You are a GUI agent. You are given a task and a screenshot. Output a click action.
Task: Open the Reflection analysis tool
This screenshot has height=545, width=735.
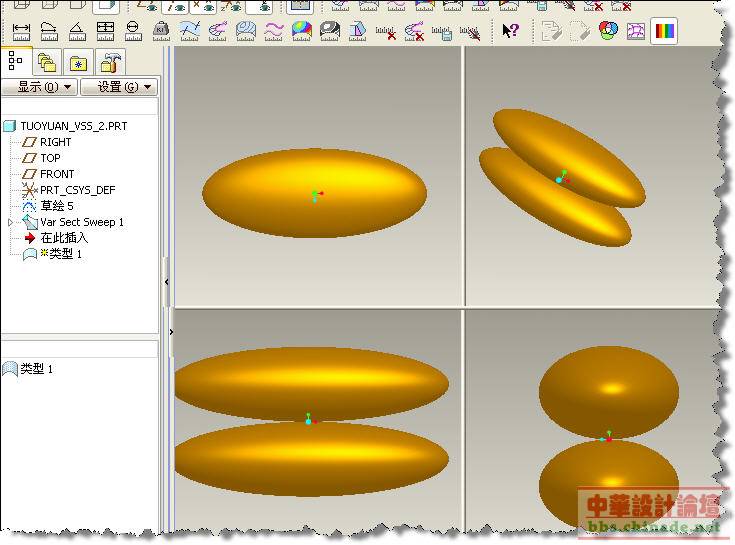coord(330,31)
